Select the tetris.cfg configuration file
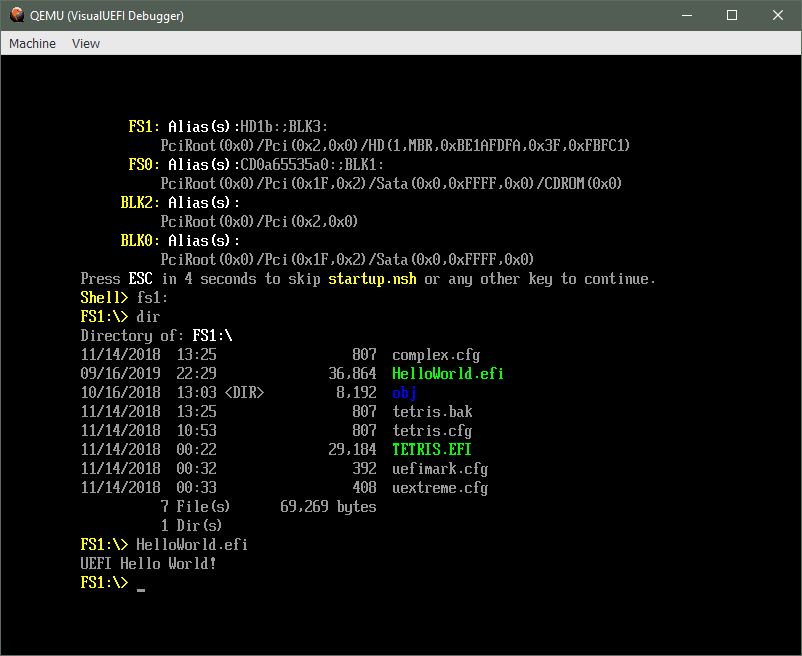The height and width of the screenshot is (656, 802). point(433,430)
